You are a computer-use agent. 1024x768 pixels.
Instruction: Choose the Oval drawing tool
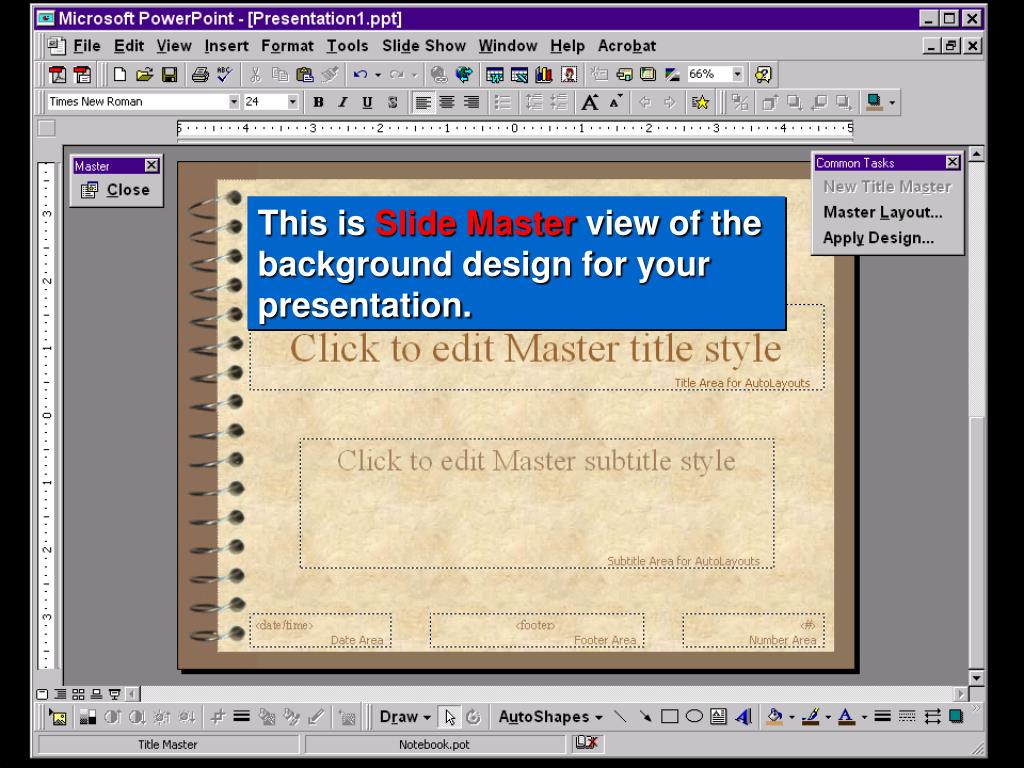pos(694,717)
